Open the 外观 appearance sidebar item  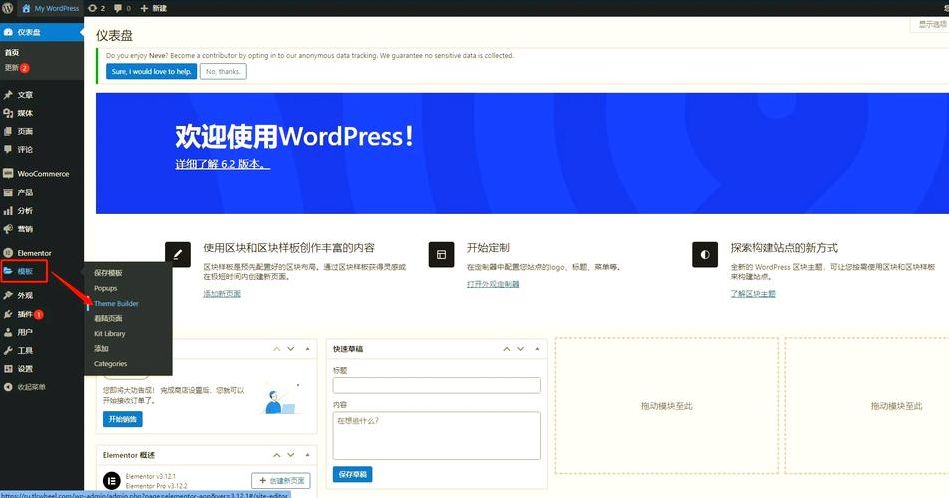click(42, 295)
